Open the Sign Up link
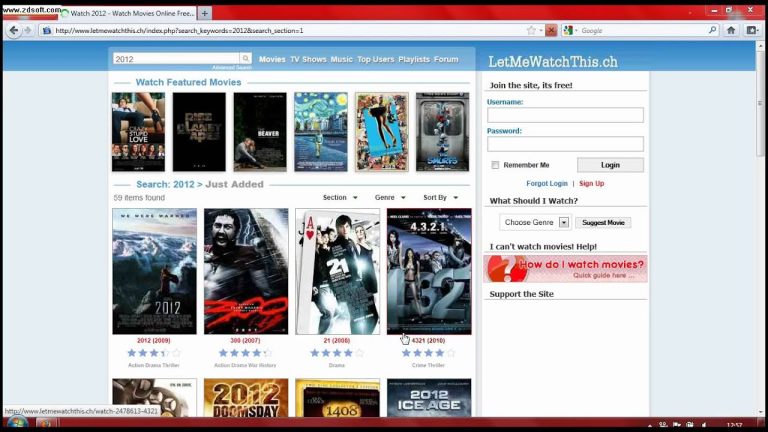 tap(592, 184)
